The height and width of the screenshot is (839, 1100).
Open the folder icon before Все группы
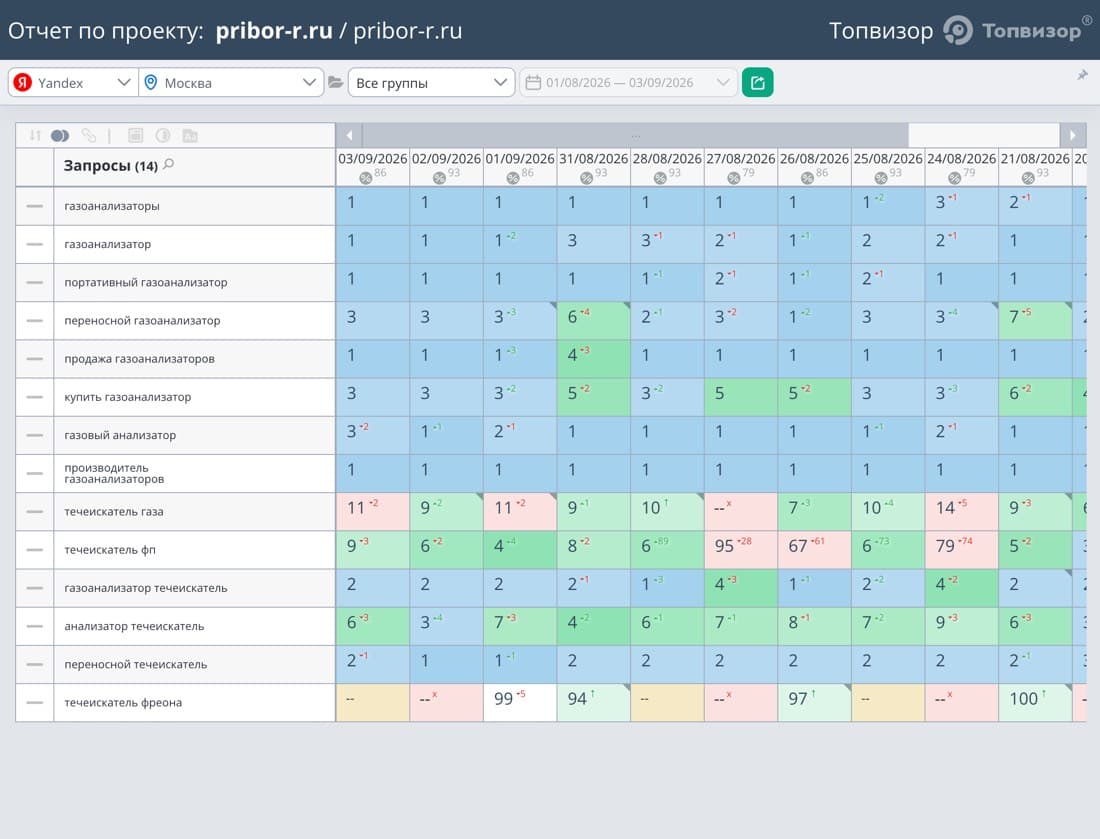coord(335,83)
